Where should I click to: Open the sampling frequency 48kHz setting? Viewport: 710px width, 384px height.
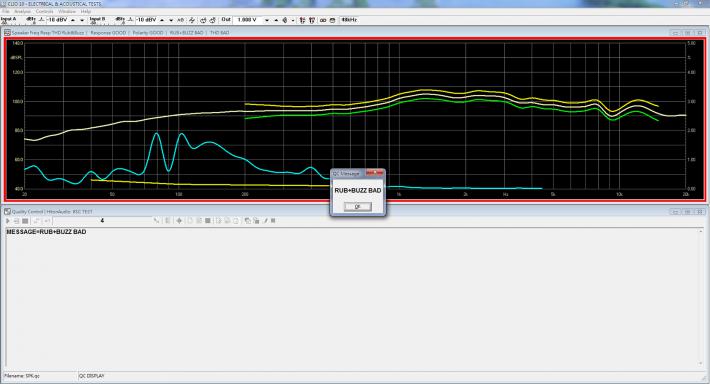pyautogui.click(x=349, y=20)
